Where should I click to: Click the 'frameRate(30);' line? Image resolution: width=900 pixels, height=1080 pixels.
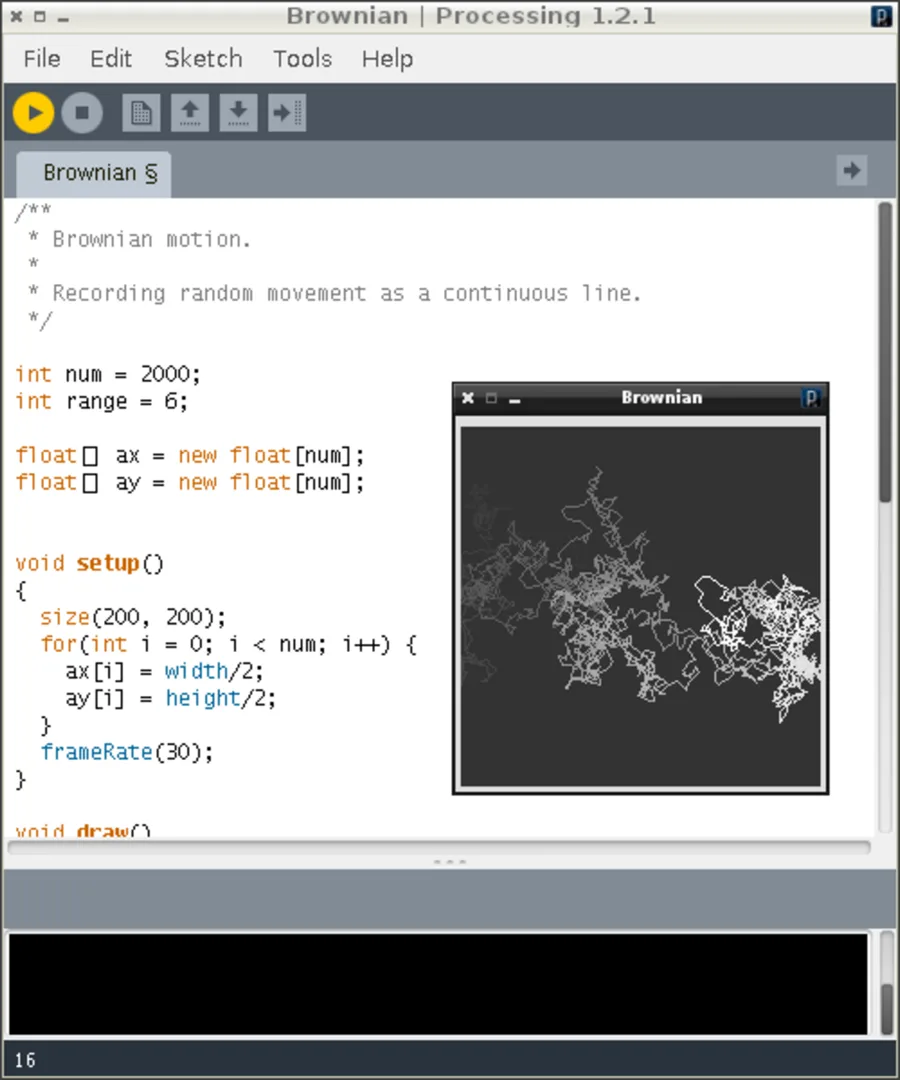(x=127, y=752)
